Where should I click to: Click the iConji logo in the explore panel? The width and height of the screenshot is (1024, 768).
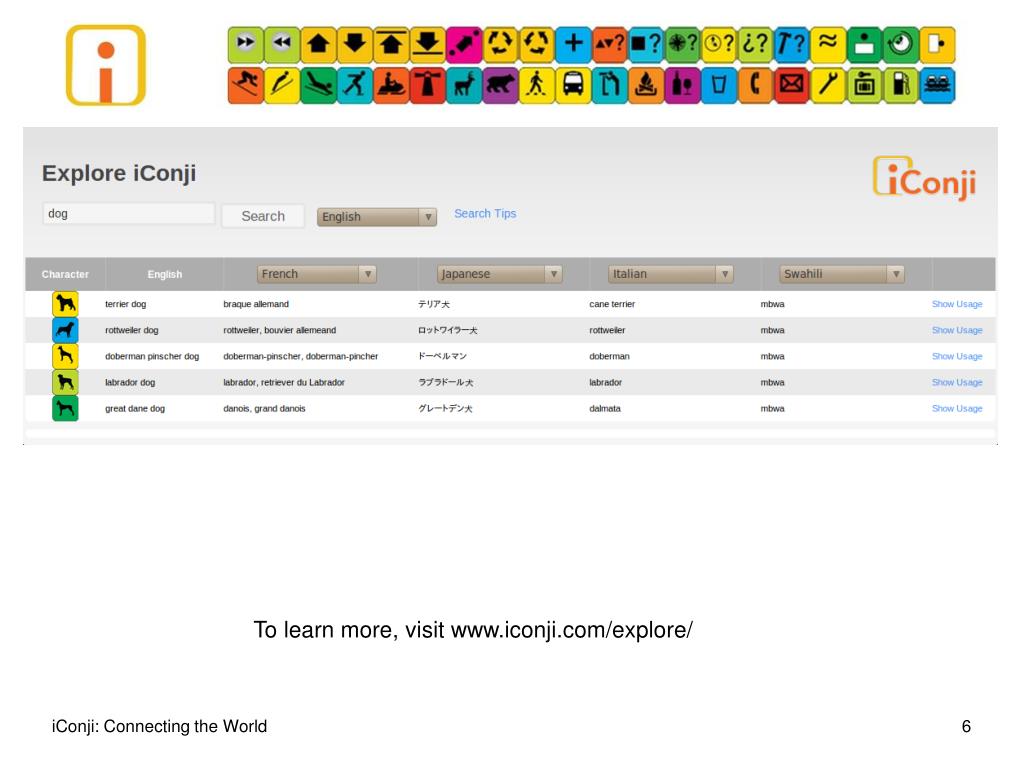click(x=925, y=178)
